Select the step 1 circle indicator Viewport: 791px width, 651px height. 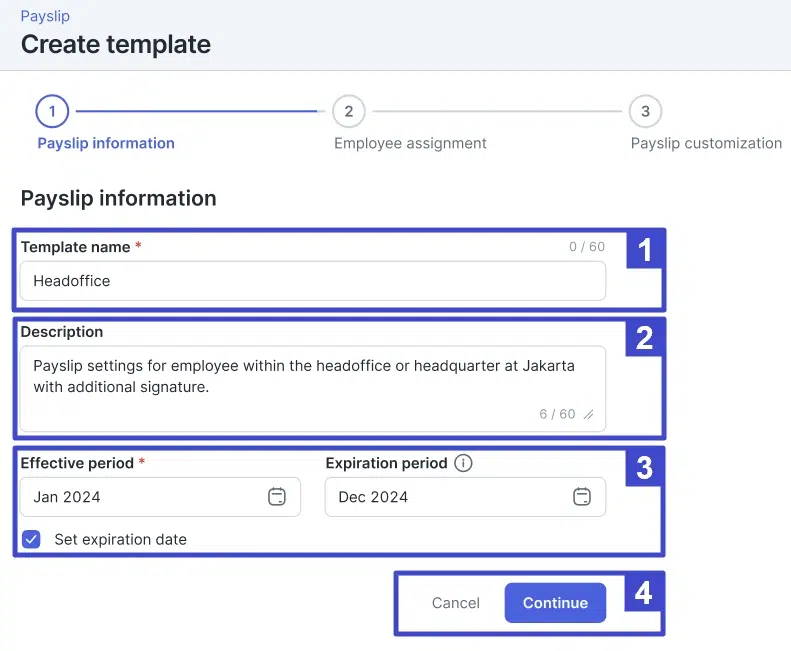(52, 111)
